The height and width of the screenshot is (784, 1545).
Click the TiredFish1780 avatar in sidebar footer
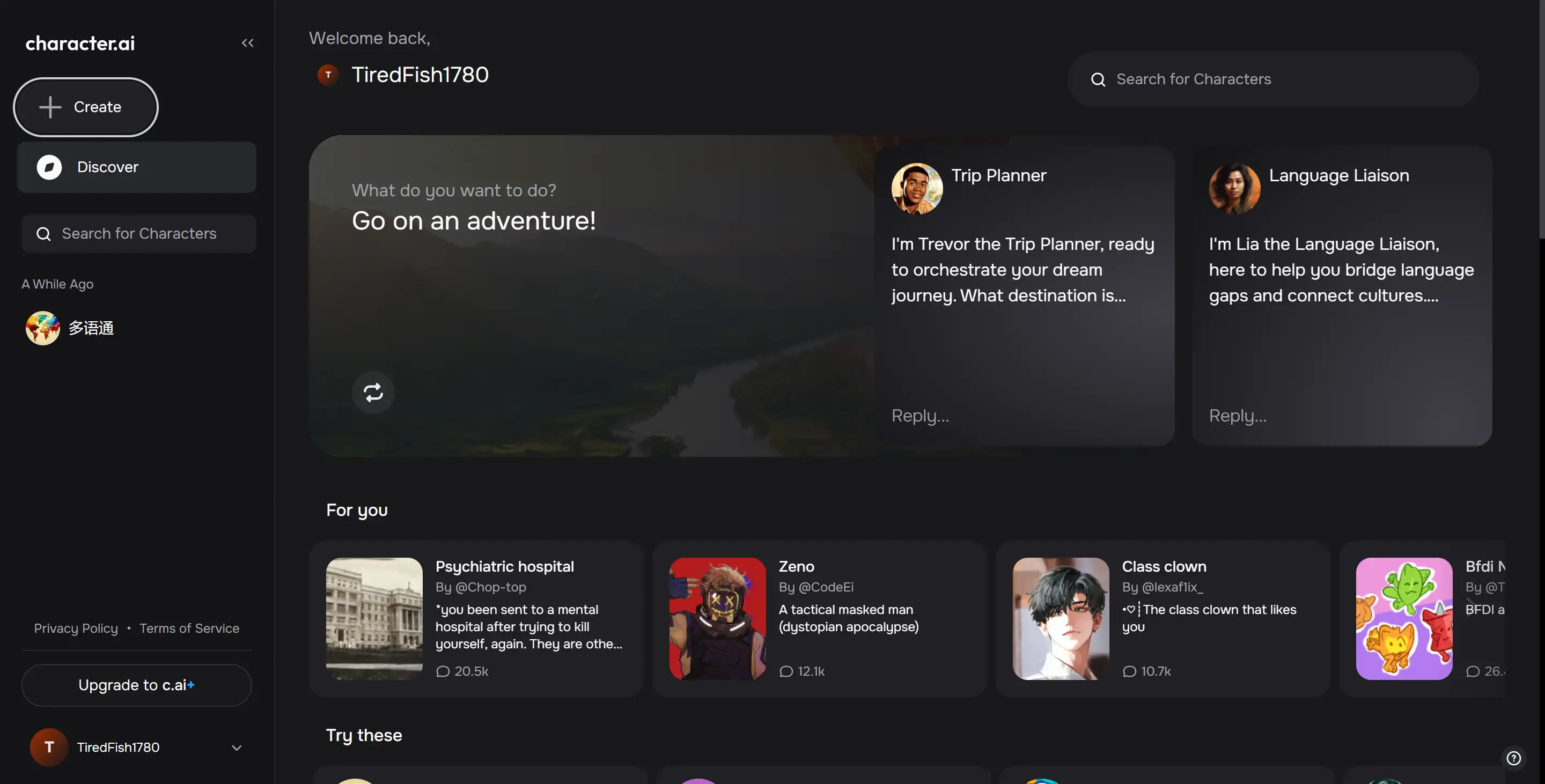pyautogui.click(x=49, y=747)
